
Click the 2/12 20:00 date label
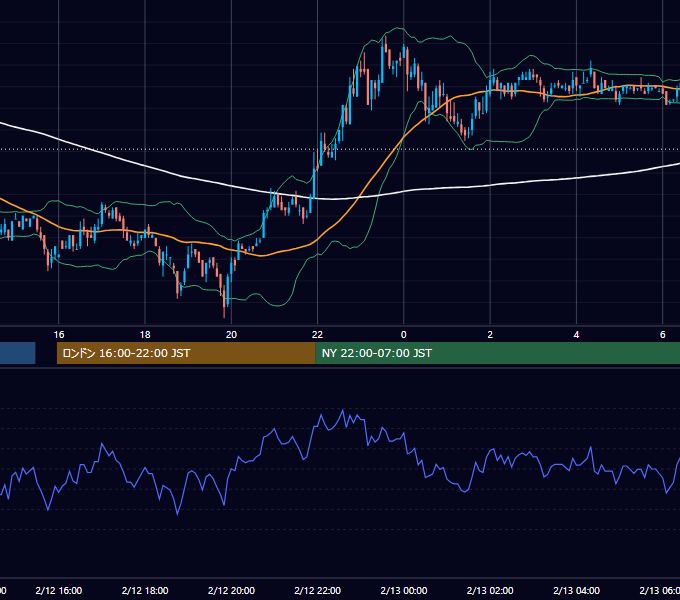coord(231,590)
